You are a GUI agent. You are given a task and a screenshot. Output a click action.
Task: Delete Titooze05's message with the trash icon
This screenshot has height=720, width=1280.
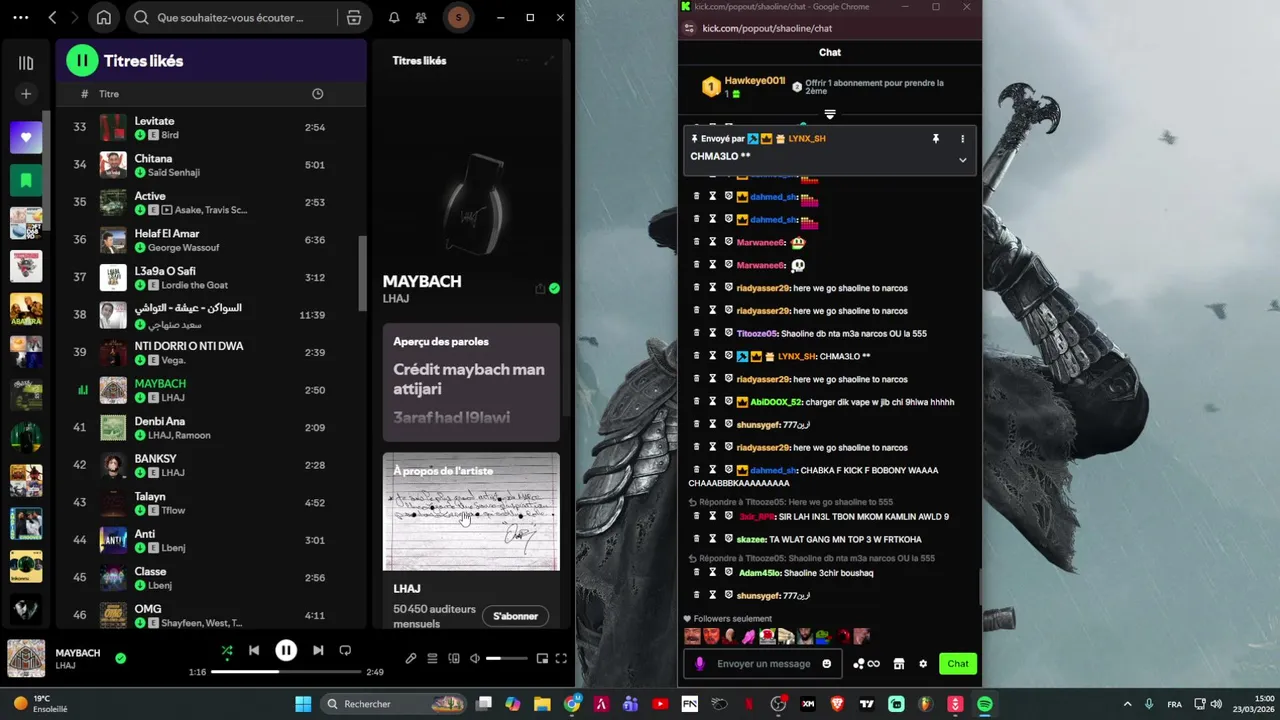[x=696, y=333]
